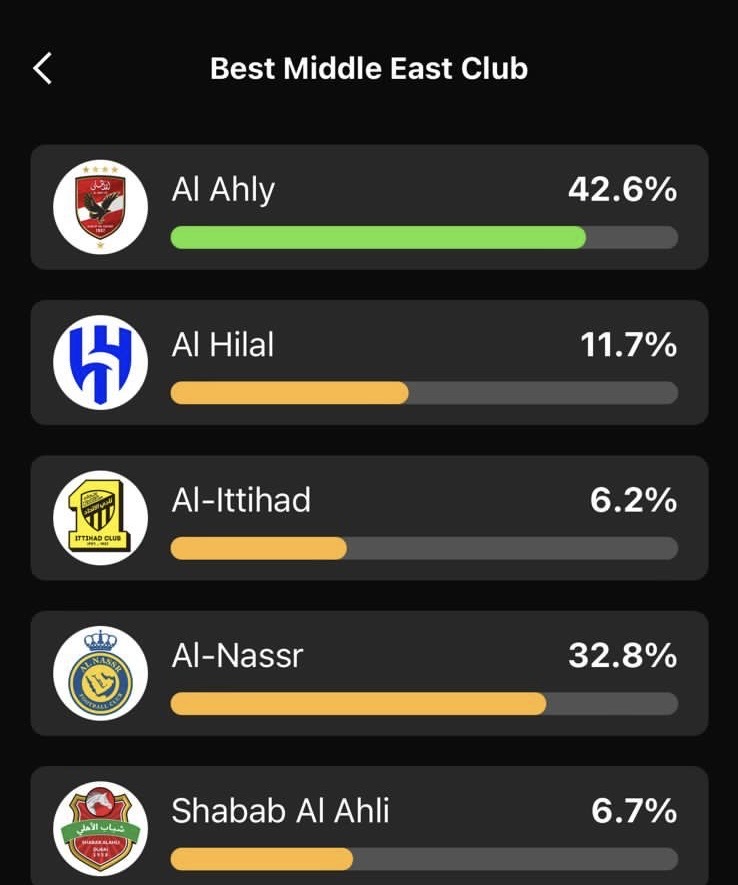Tap the Best Middle East Club title
Screen dimensions: 738x885
[369, 68]
